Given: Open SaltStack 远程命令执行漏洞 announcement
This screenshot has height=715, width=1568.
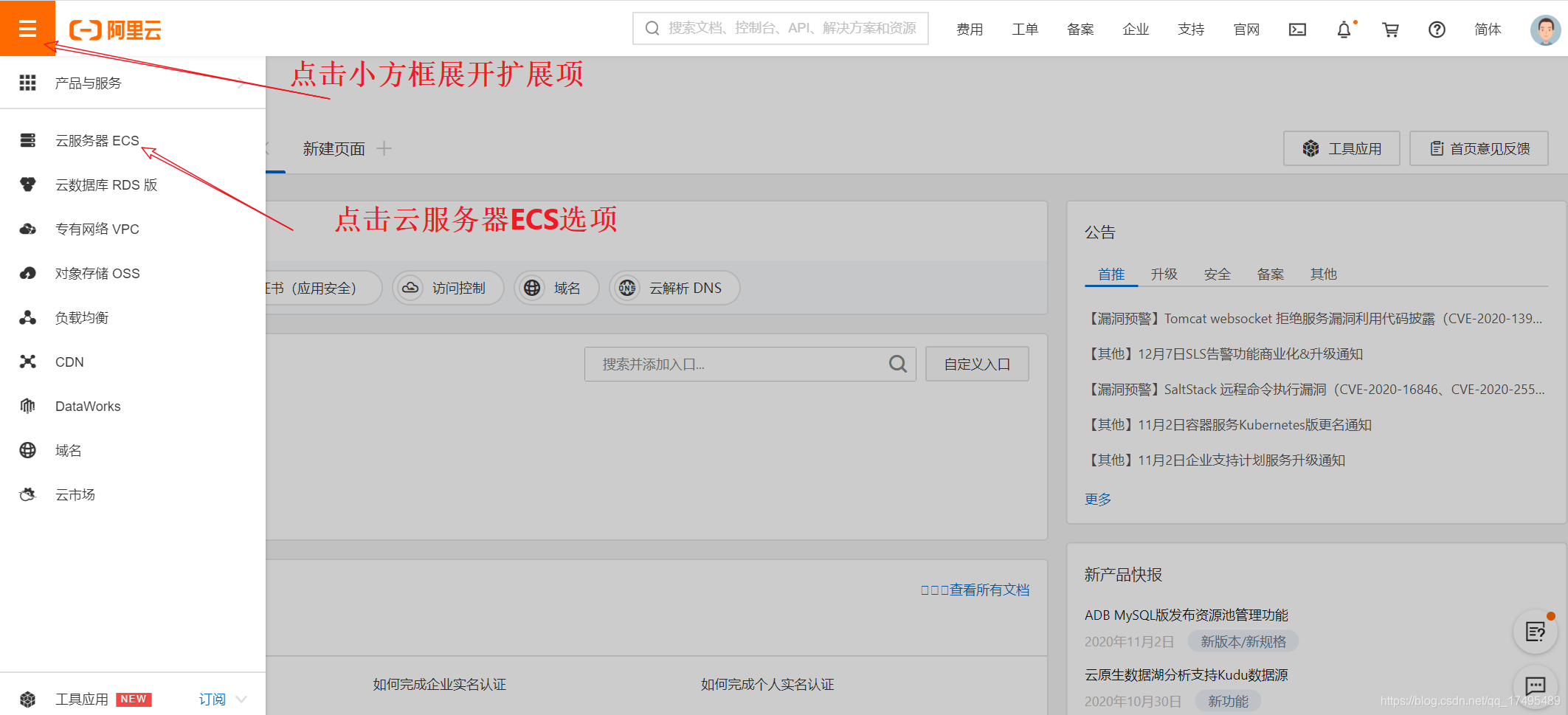Looking at the screenshot, I should [x=1315, y=389].
